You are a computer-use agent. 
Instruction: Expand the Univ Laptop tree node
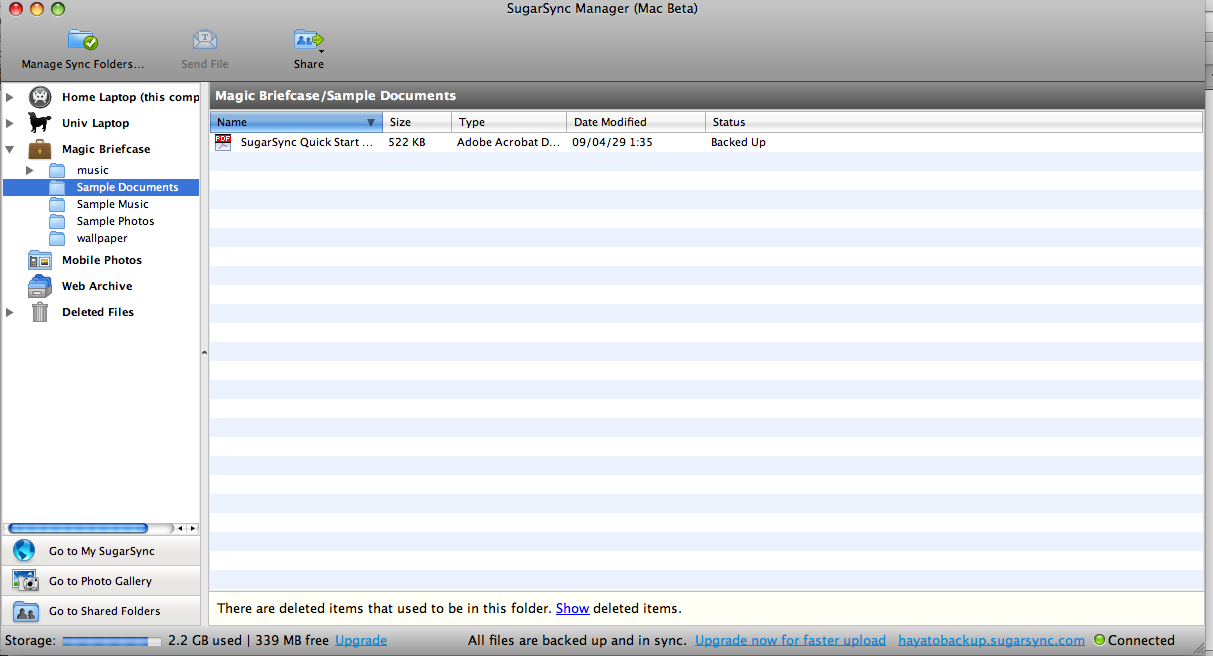(10, 123)
